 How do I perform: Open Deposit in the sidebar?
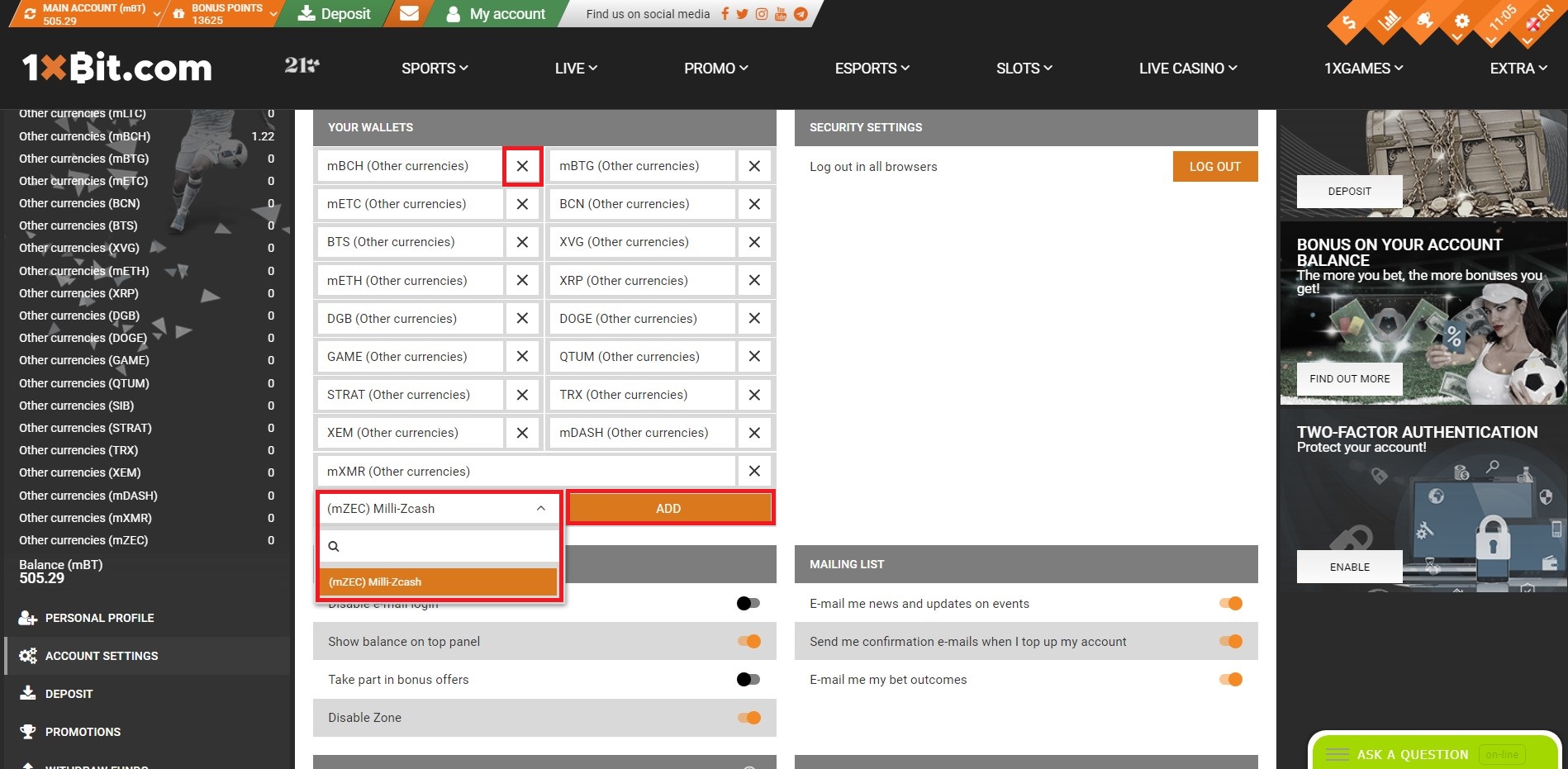(x=147, y=694)
